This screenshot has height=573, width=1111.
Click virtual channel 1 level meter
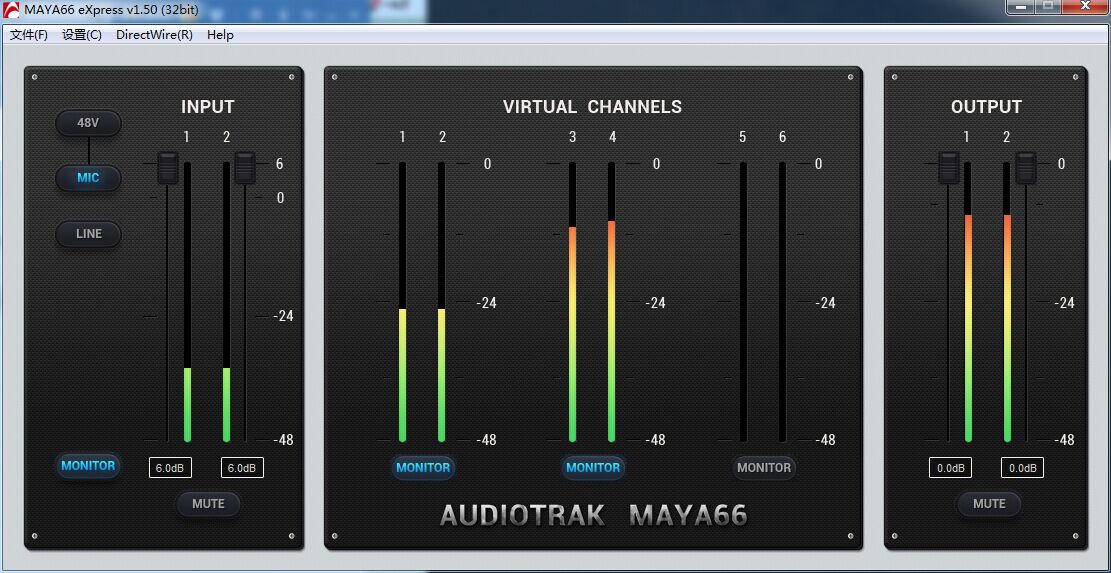click(x=402, y=302)
